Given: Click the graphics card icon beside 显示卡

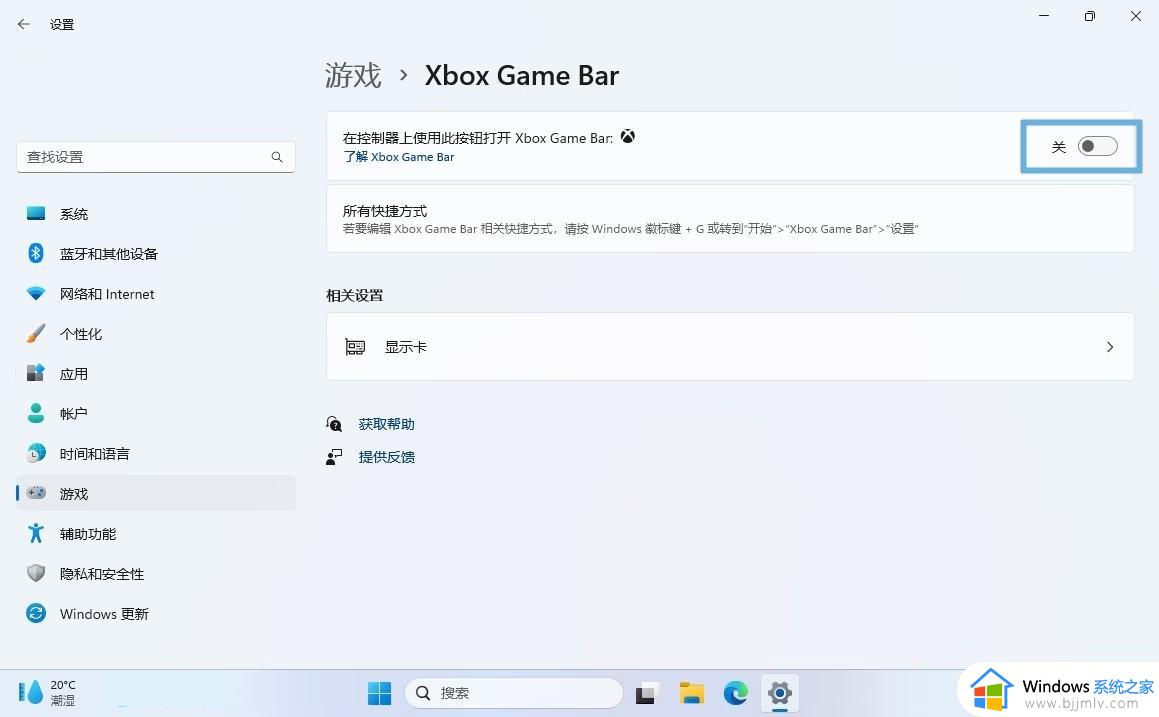Looking at the screenshot, I should click(x=355, y=347).
